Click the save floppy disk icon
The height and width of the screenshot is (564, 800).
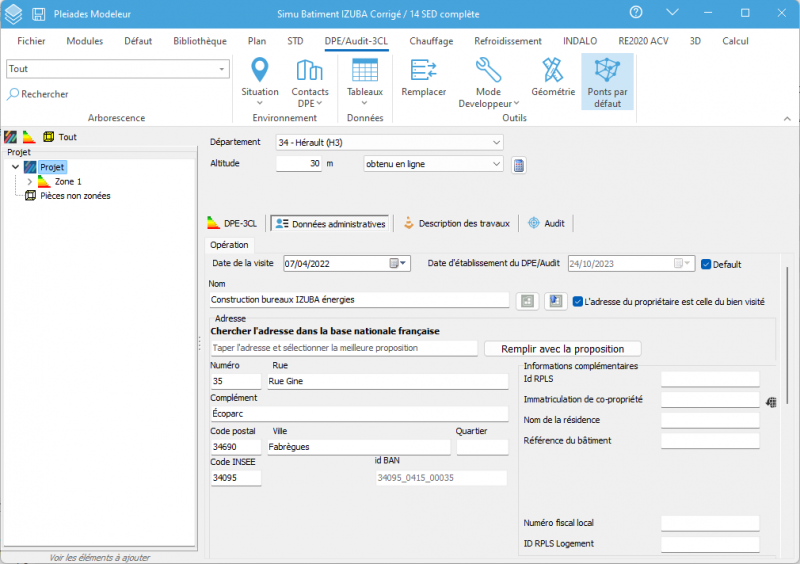pyautogui.click(x=38, y=14)
